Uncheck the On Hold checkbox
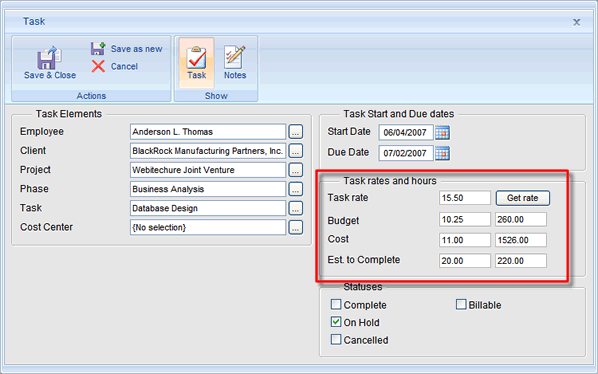 (x=336, y=322)
